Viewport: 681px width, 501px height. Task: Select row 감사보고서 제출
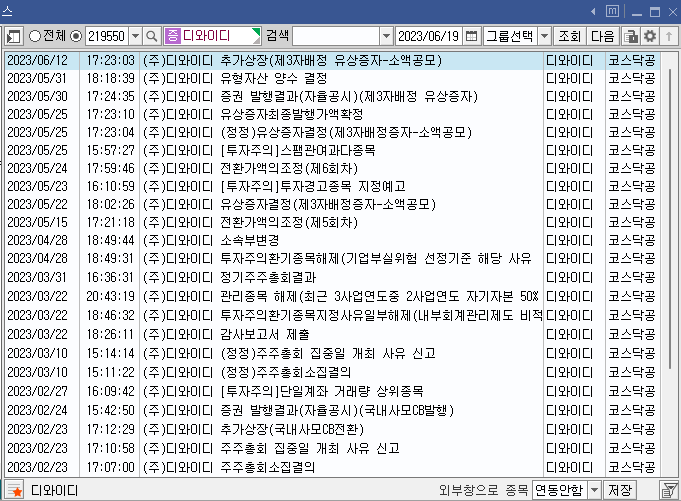pyautogui.click(x=333, y=334)
